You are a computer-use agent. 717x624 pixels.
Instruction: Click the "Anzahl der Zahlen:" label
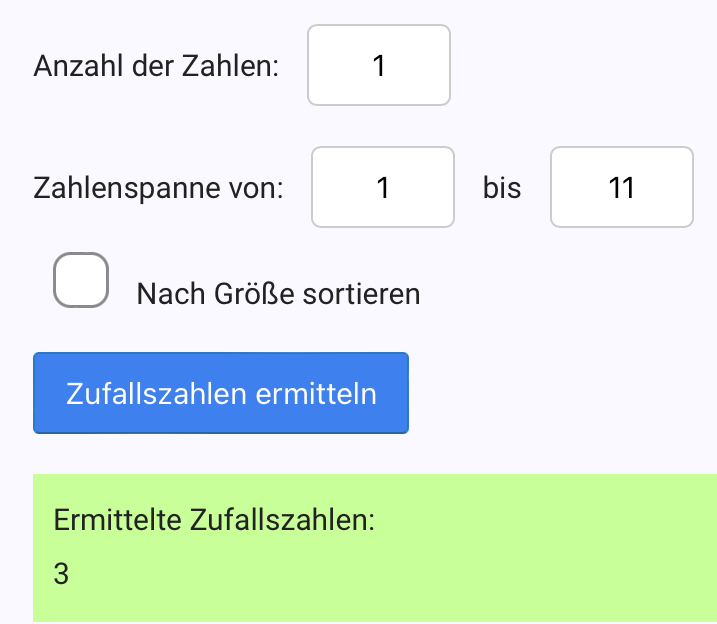(x=156, y=67)
